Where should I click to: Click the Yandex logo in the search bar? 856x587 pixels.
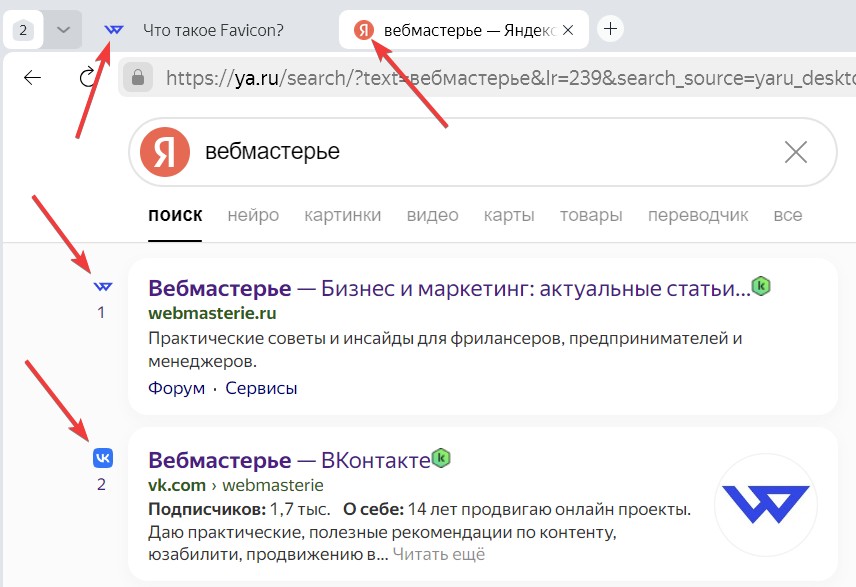[x=164, y=151]
